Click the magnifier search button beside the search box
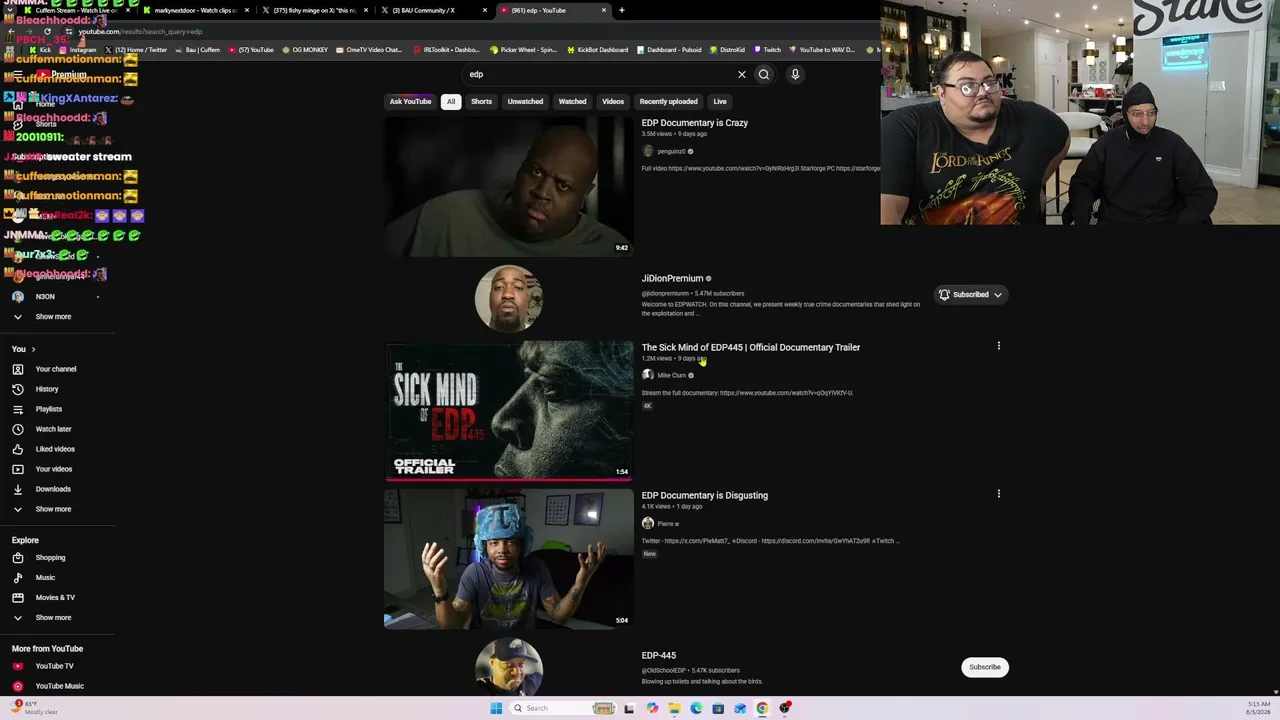The image size is (1280, 720). pos(764,74)
